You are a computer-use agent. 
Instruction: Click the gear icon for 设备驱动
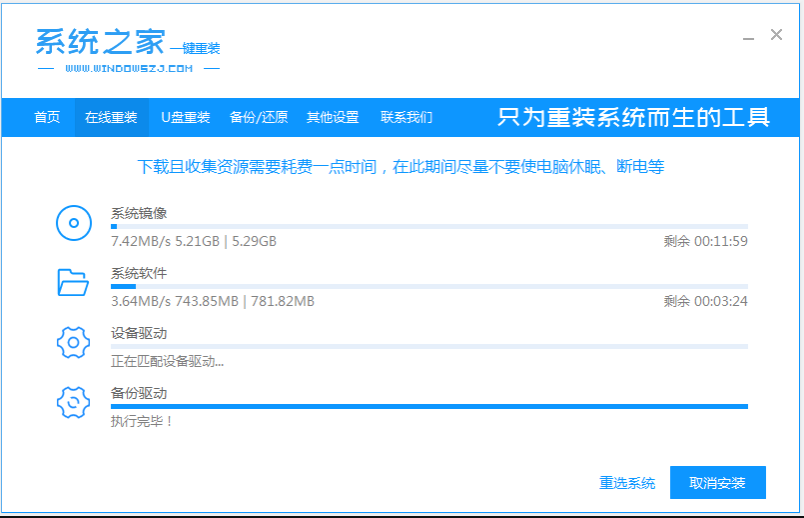(x=73, y=343)
